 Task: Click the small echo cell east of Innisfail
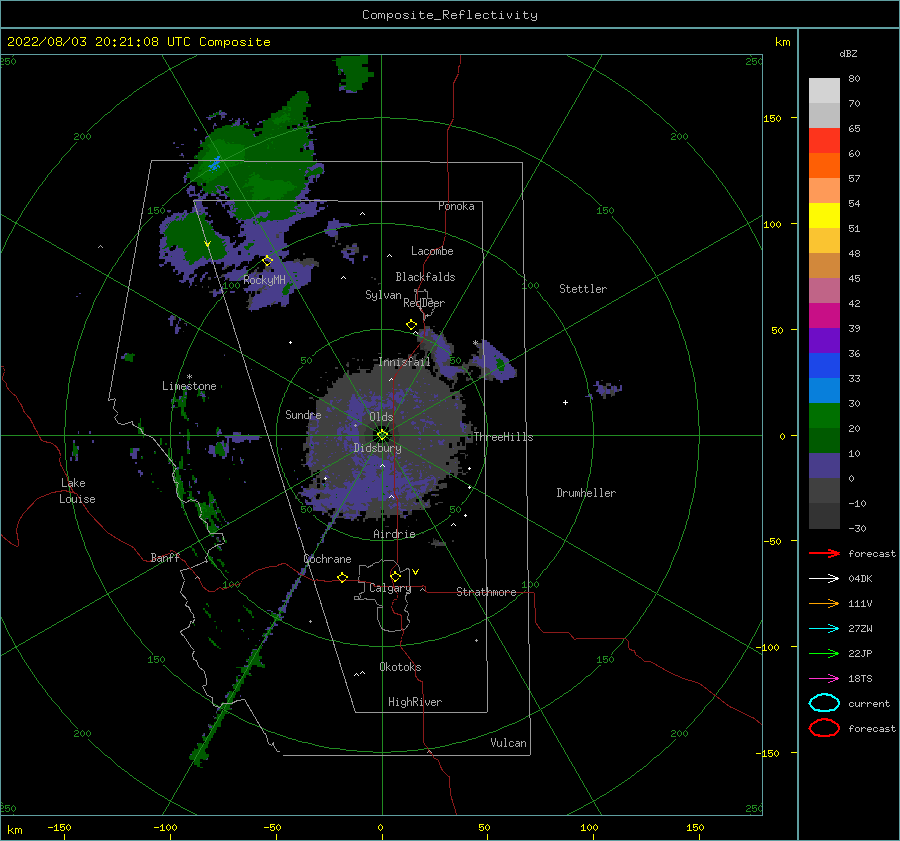pos(494,361)
